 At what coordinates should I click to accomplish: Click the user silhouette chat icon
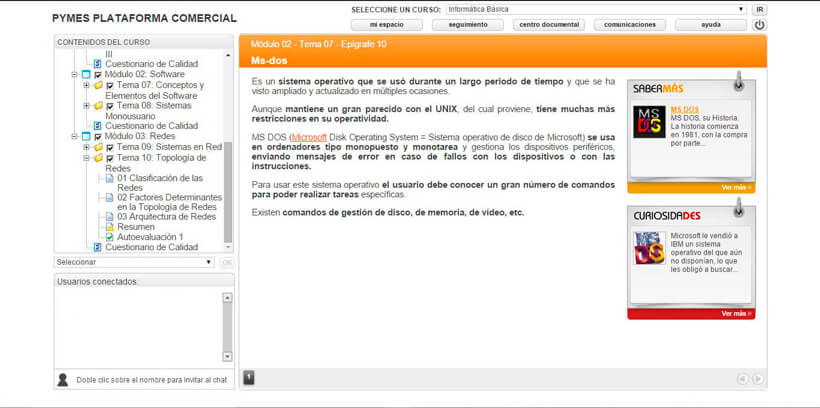point(63,380)
